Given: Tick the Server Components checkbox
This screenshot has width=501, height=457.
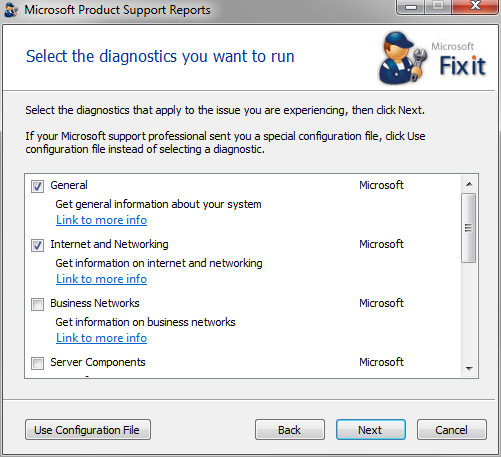Looking at the screenshot, I should [x=37, y=363].
